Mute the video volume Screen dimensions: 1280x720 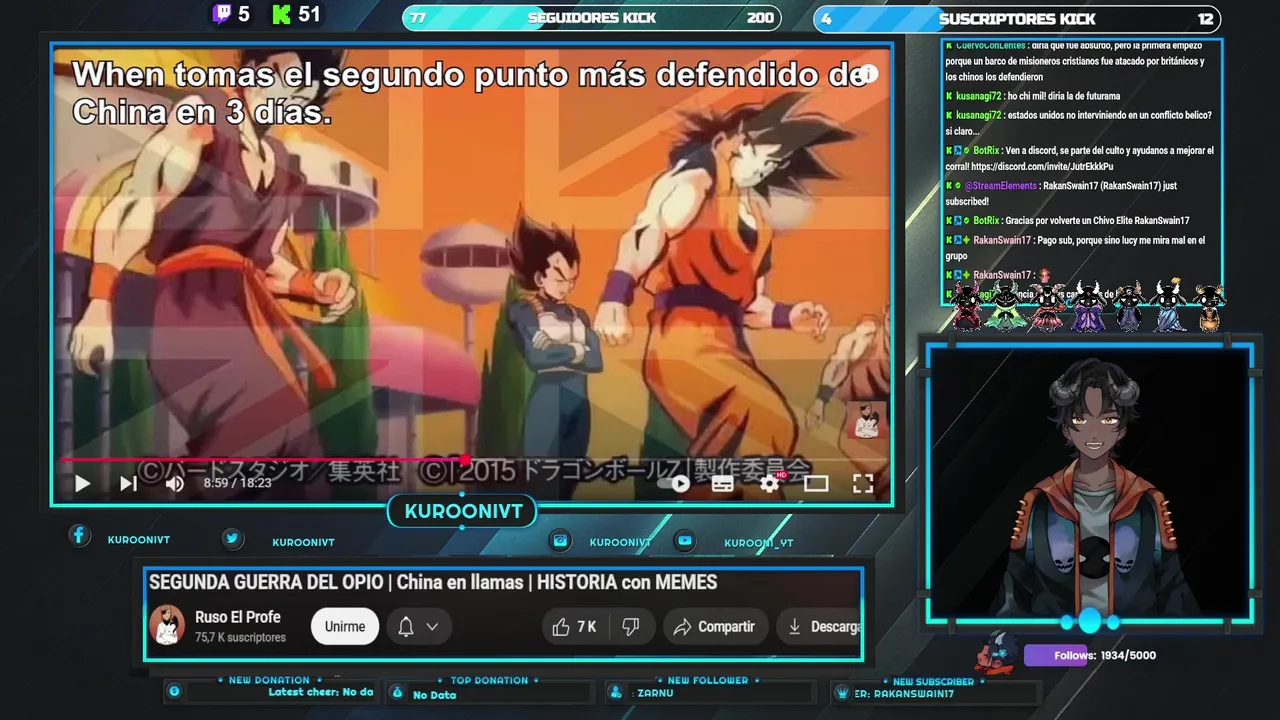click(174, 484)
